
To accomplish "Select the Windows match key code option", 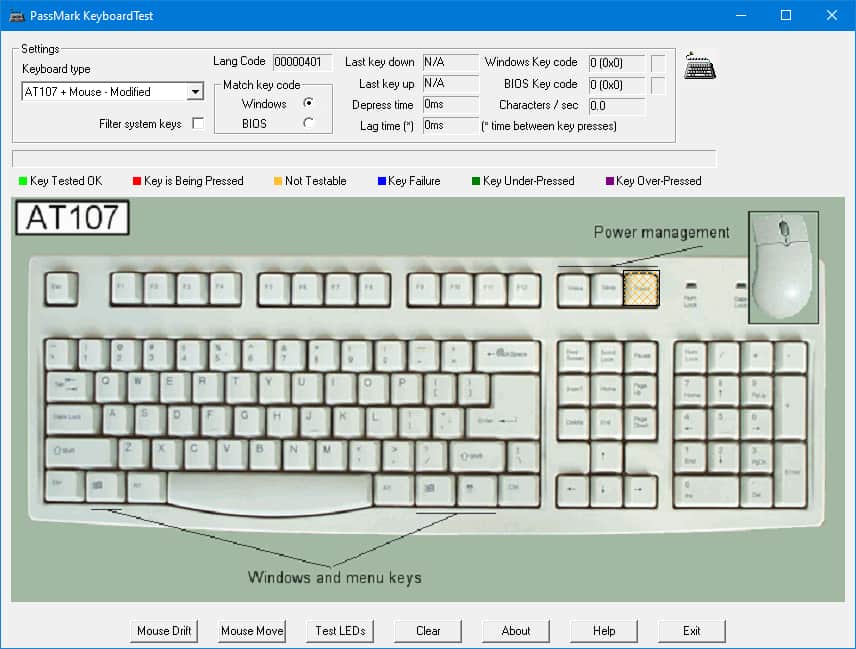I will point(308,103).
